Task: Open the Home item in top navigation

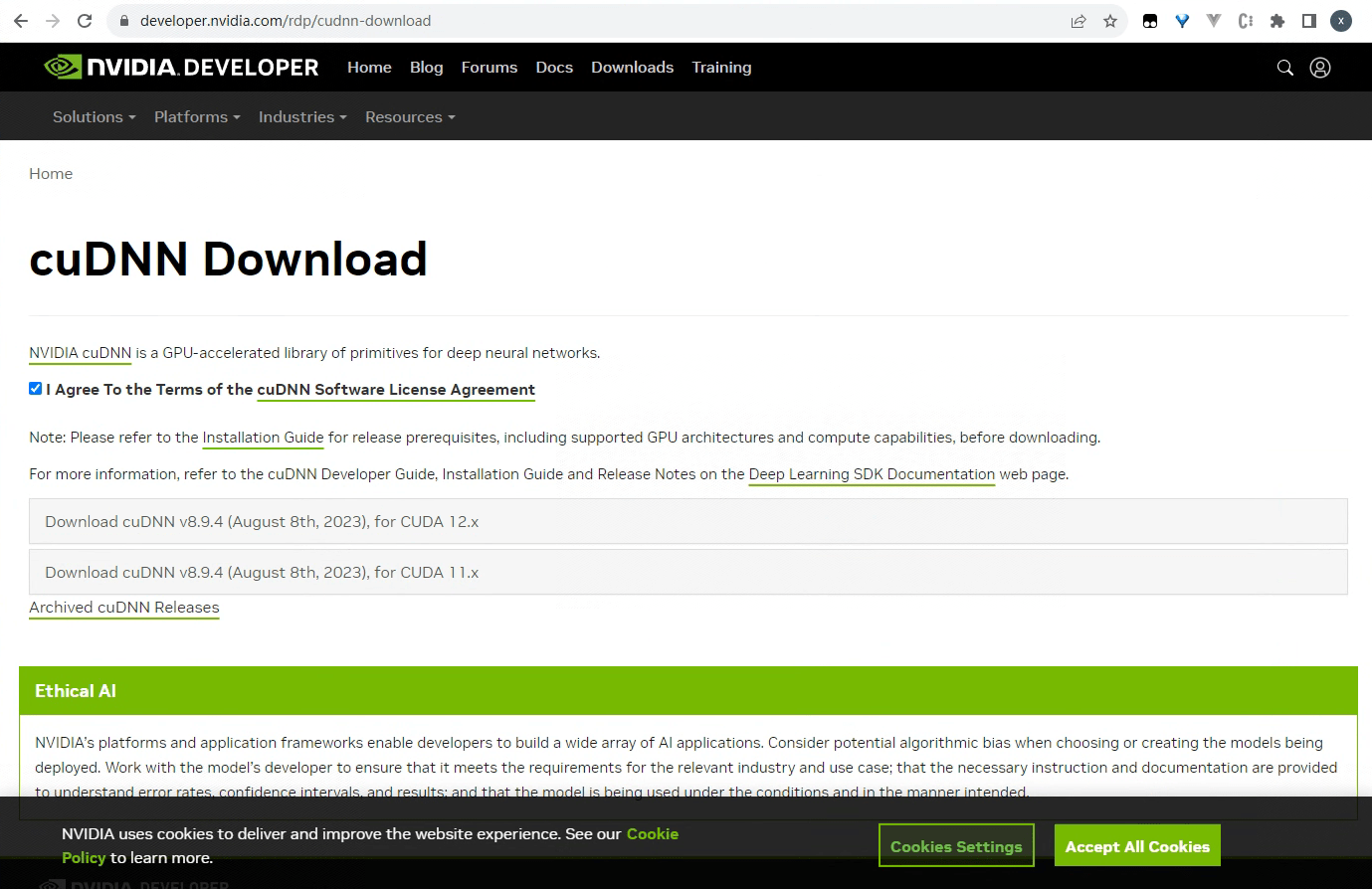Action: pos(369,68)
